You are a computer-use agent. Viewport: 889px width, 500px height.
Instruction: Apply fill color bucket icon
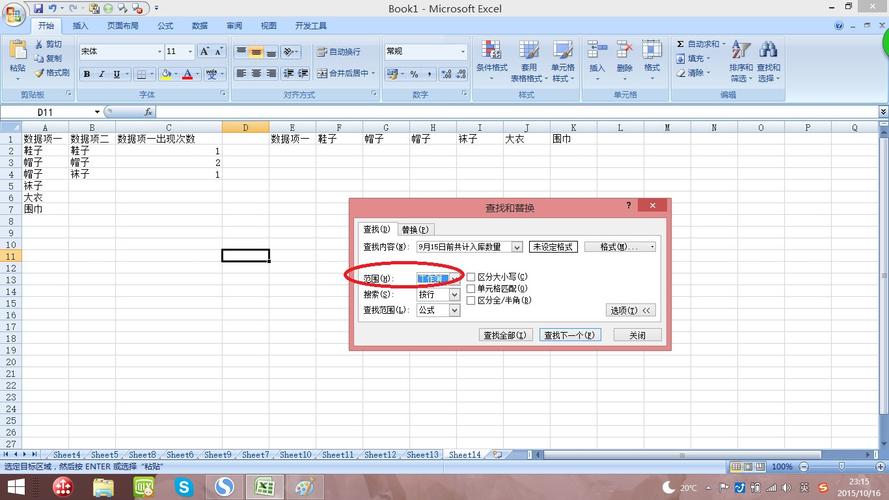[x=166, y=74]
